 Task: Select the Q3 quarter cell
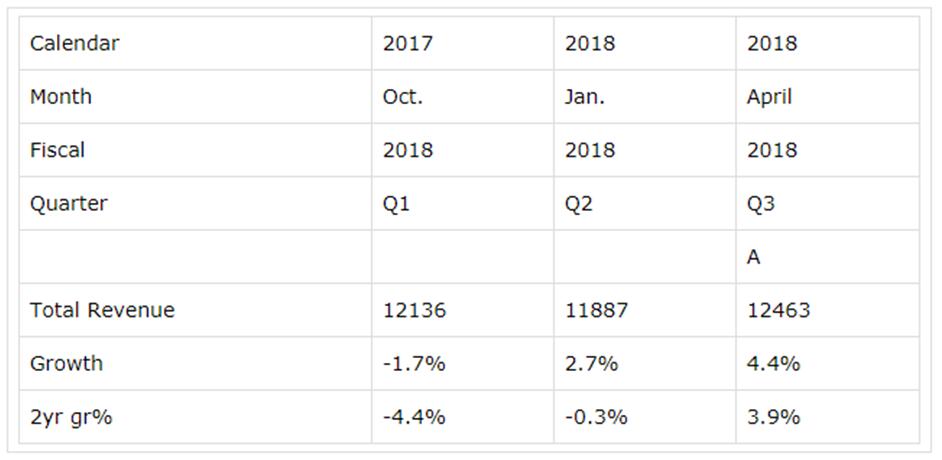click(761, 204)
